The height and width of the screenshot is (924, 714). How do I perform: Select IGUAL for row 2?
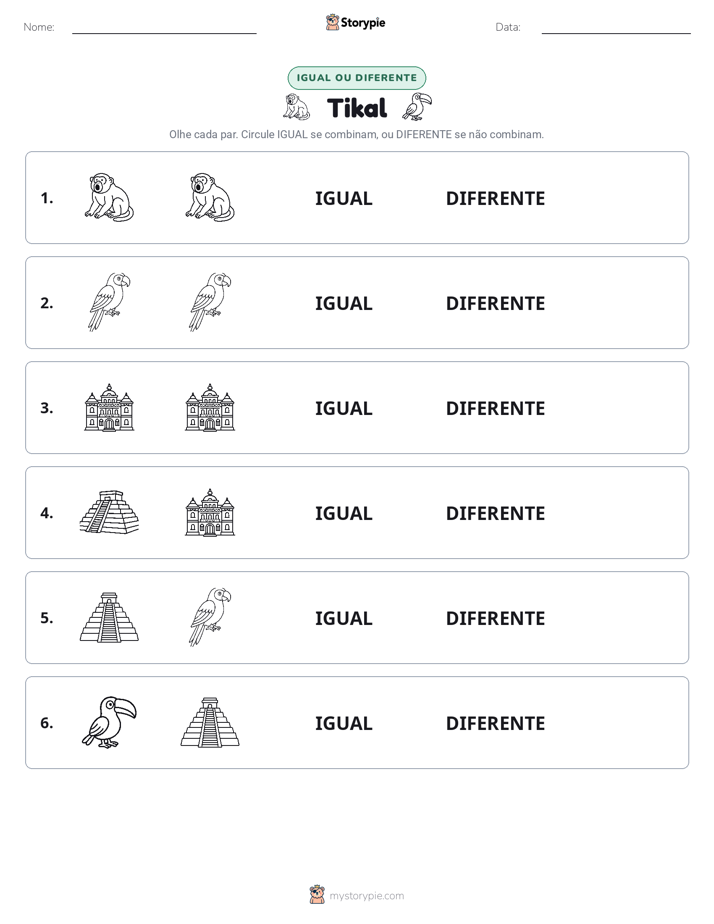[343, 303]
